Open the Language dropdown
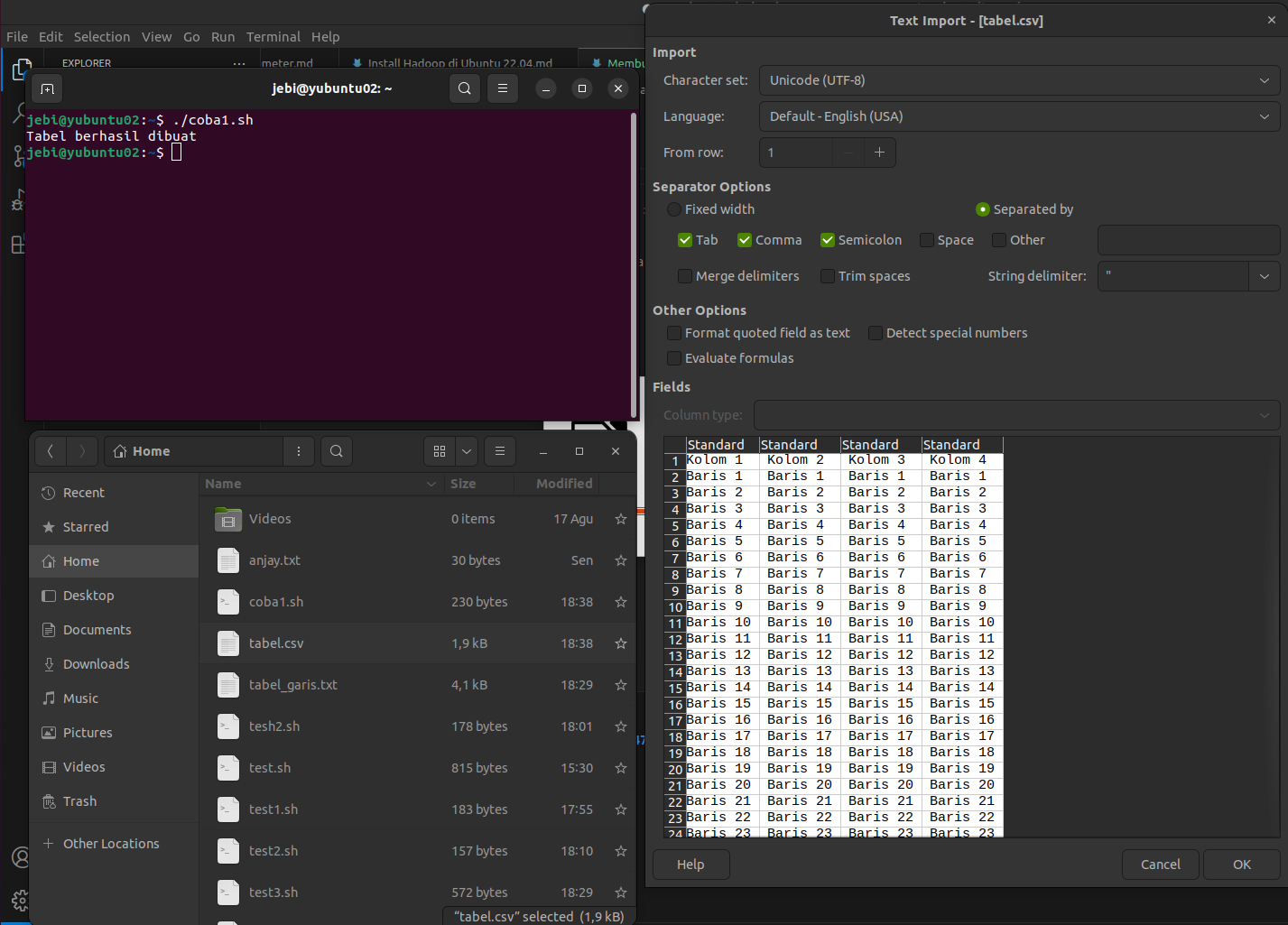This screenshot has width=1288, height=925. pyautogui.click(x=1264, y=116)
